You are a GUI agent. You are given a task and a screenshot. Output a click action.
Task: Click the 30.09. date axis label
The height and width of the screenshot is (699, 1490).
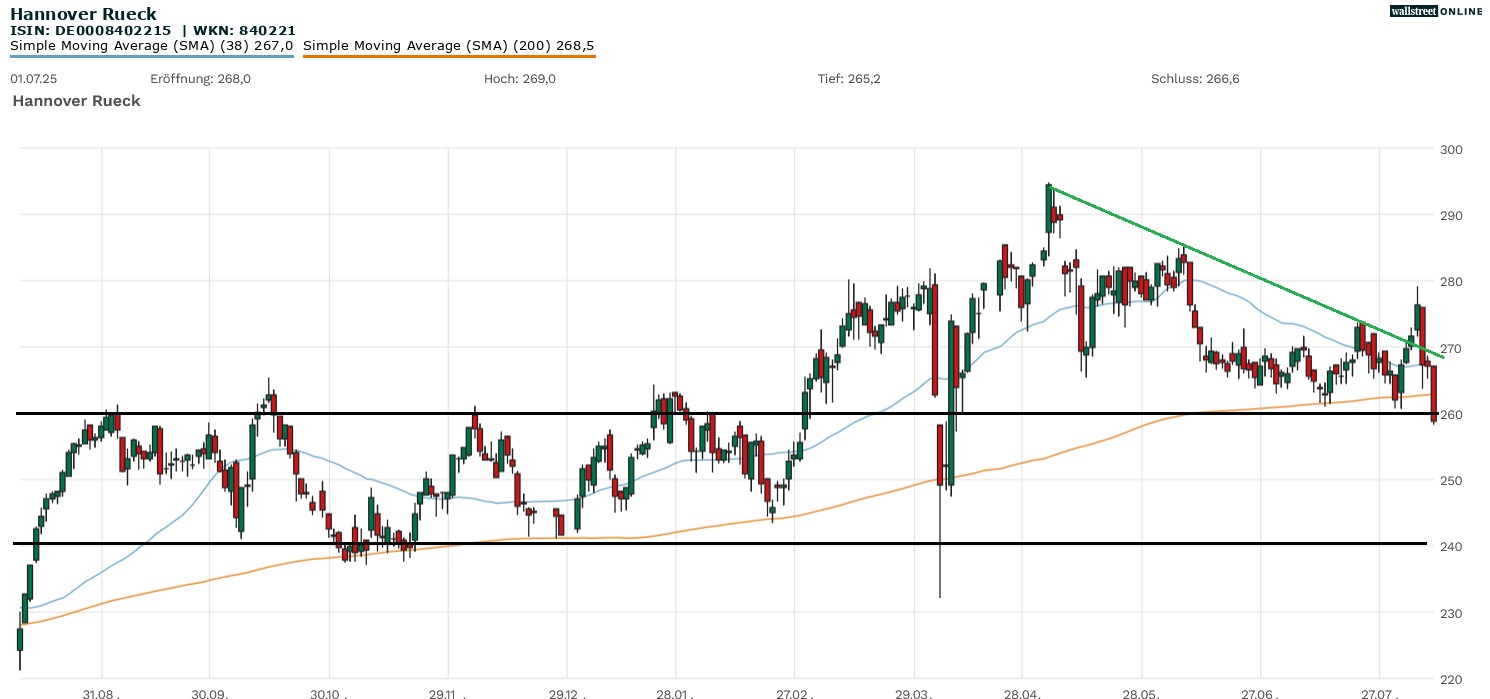click(209, 692)
